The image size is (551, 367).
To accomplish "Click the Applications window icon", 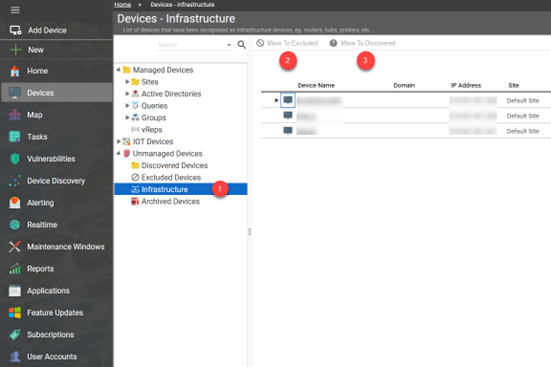I will point(15,291).
